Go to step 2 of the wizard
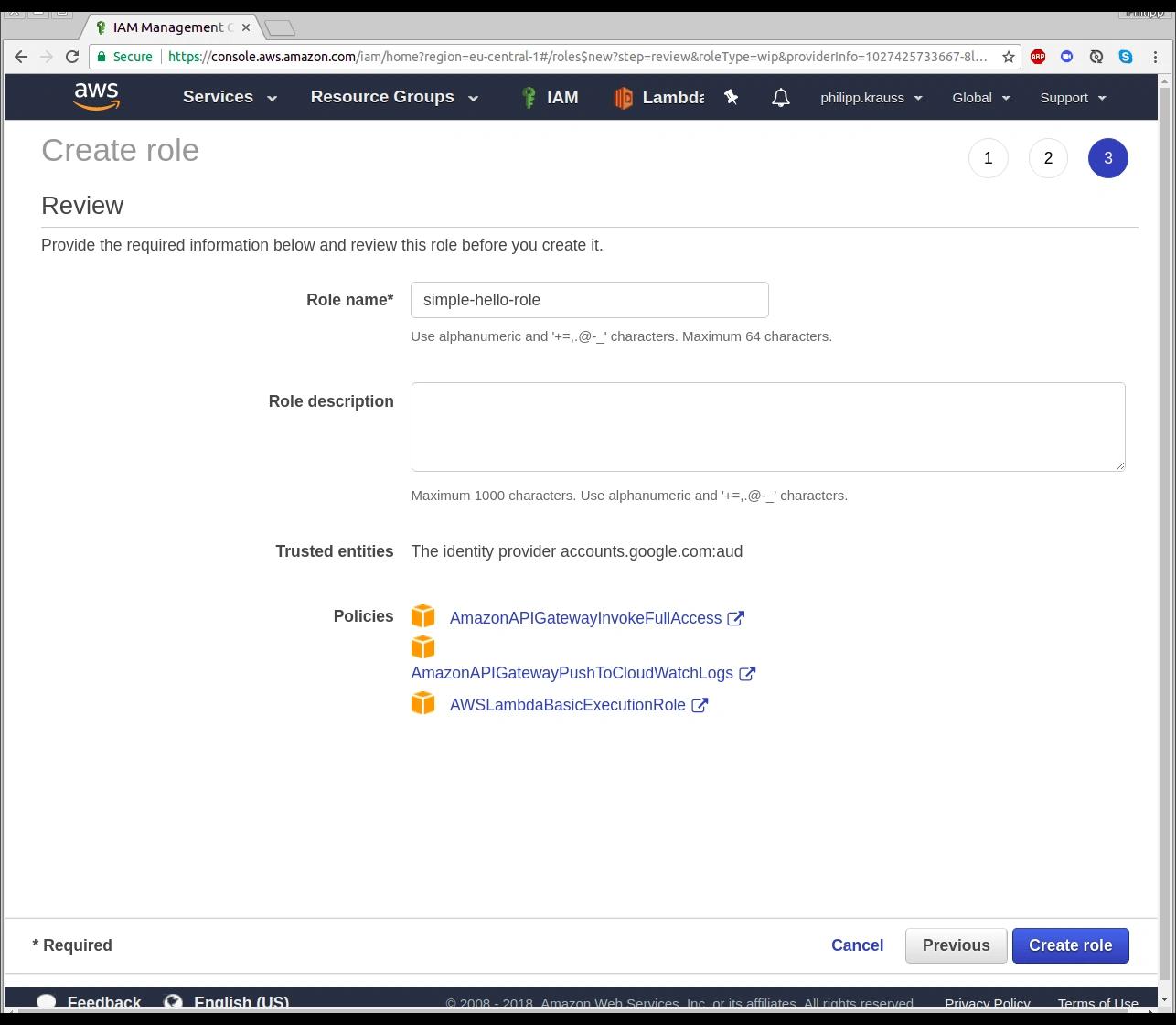The width and height of the screenshot is (1176, 1025). pos(1048,158)
